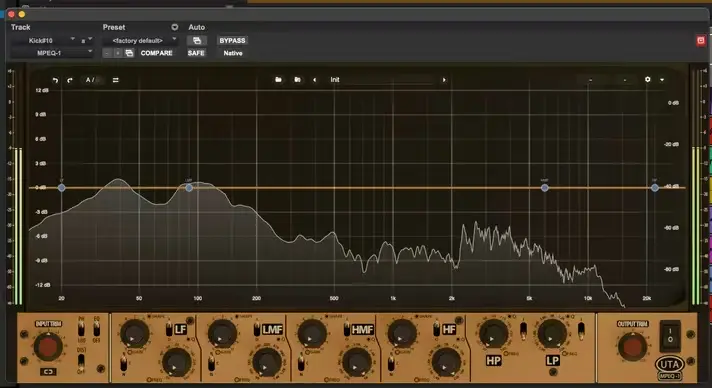Enable automation SAFE mode
Viewport: 712px width, 388px height.
coord(196,53)
